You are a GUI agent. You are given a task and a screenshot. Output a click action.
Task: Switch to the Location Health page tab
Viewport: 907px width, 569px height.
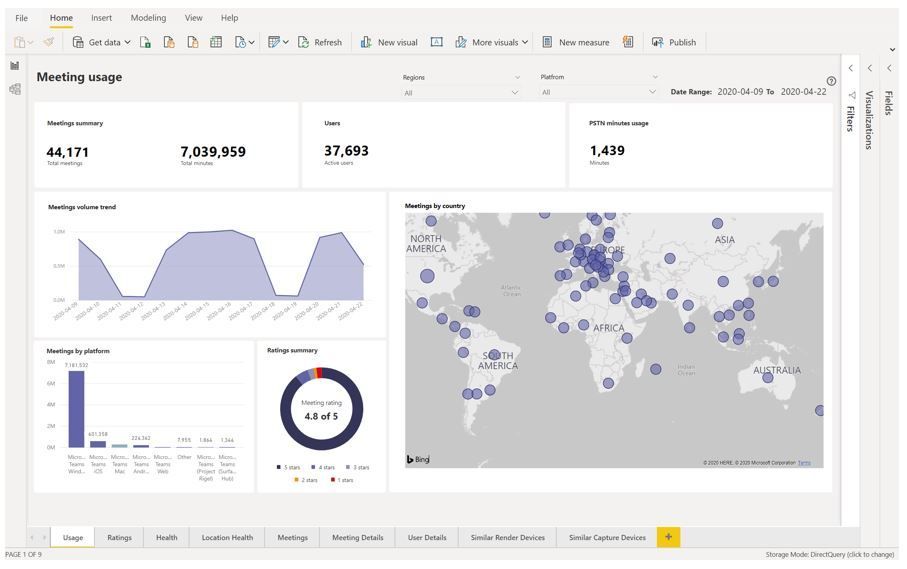(227, 537)
